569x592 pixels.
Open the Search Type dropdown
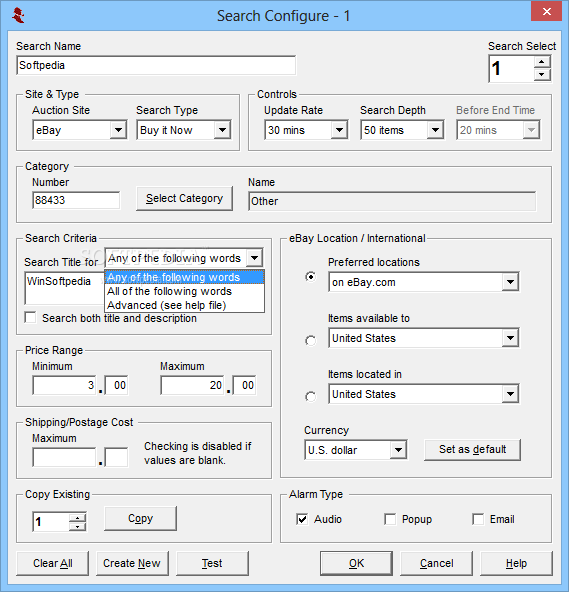pos(222,130)
